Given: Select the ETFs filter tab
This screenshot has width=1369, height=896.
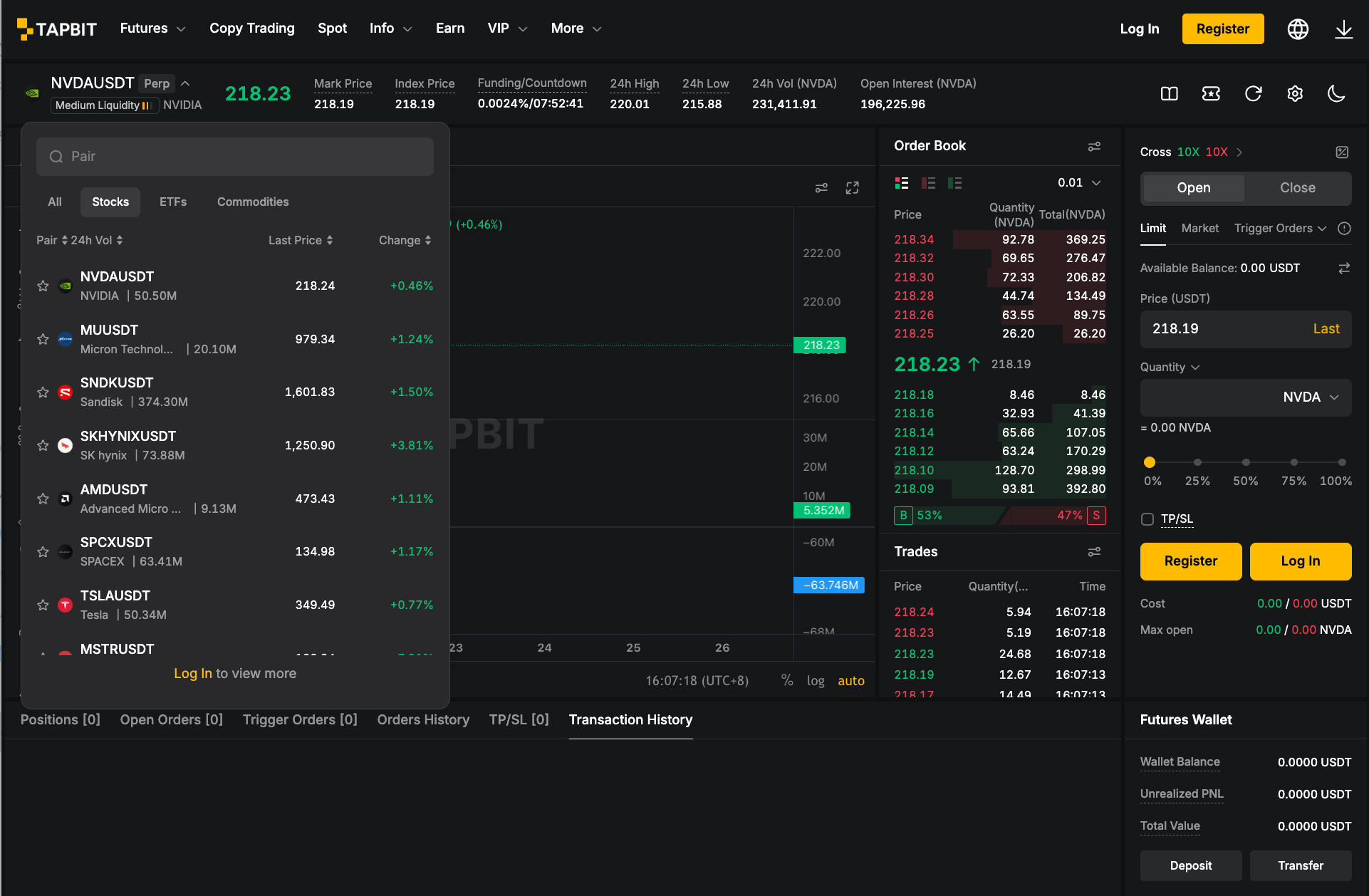Looking at the screenshot, I should tap(173, 202).
